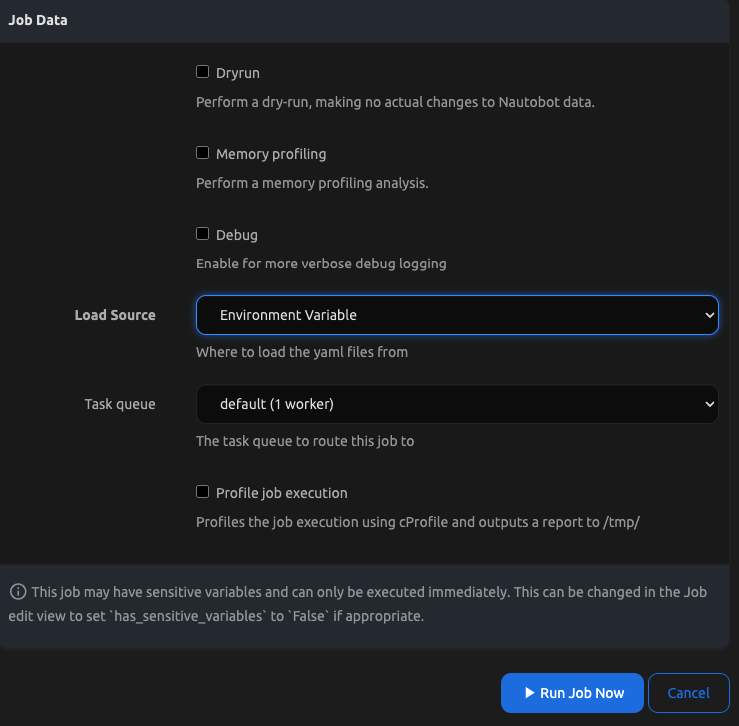Click the play triangle icon on Run Job Now
This screenshot has height=726, width=739.
[529, 693]
